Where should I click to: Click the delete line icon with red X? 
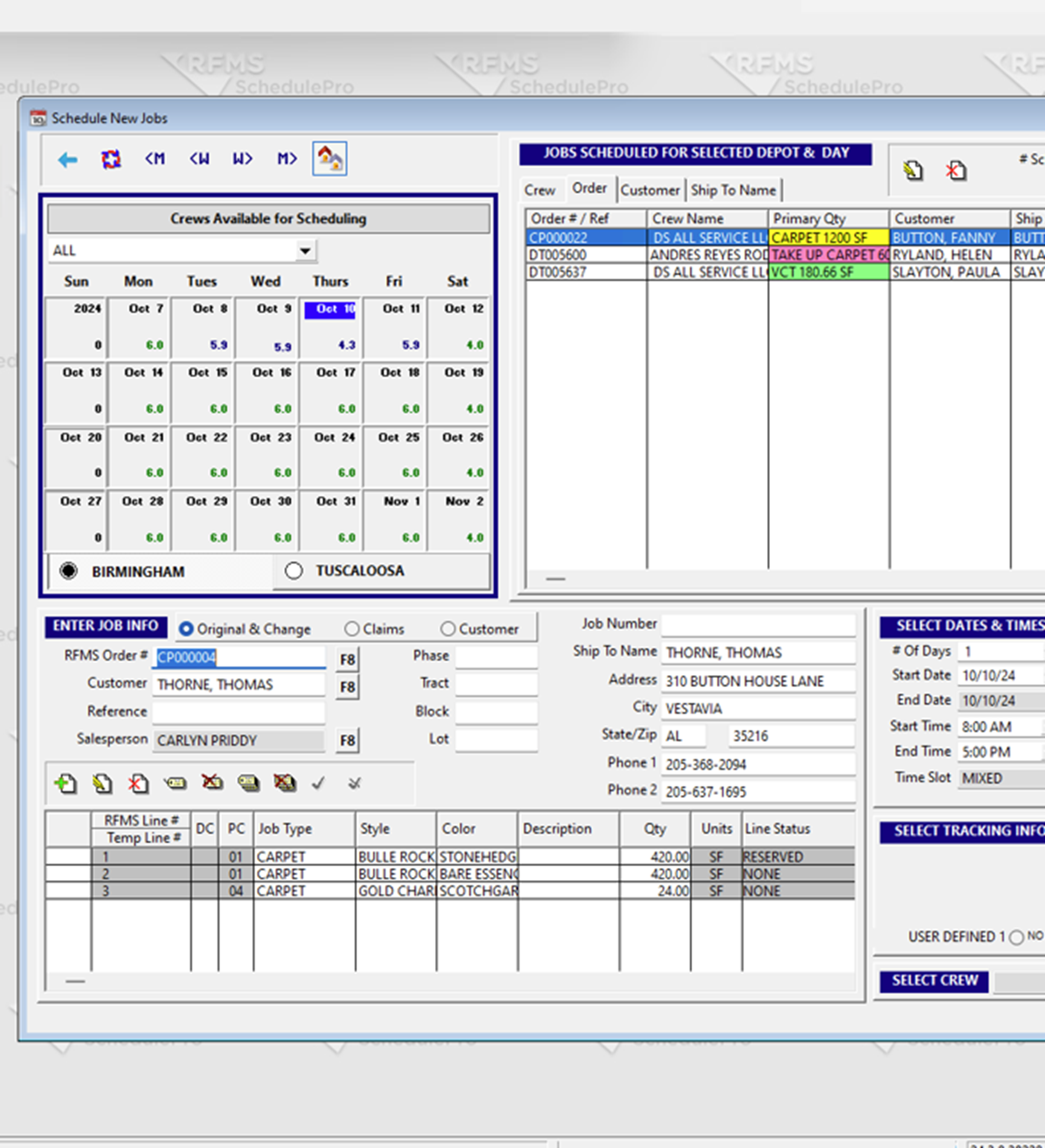pos(138,783)
